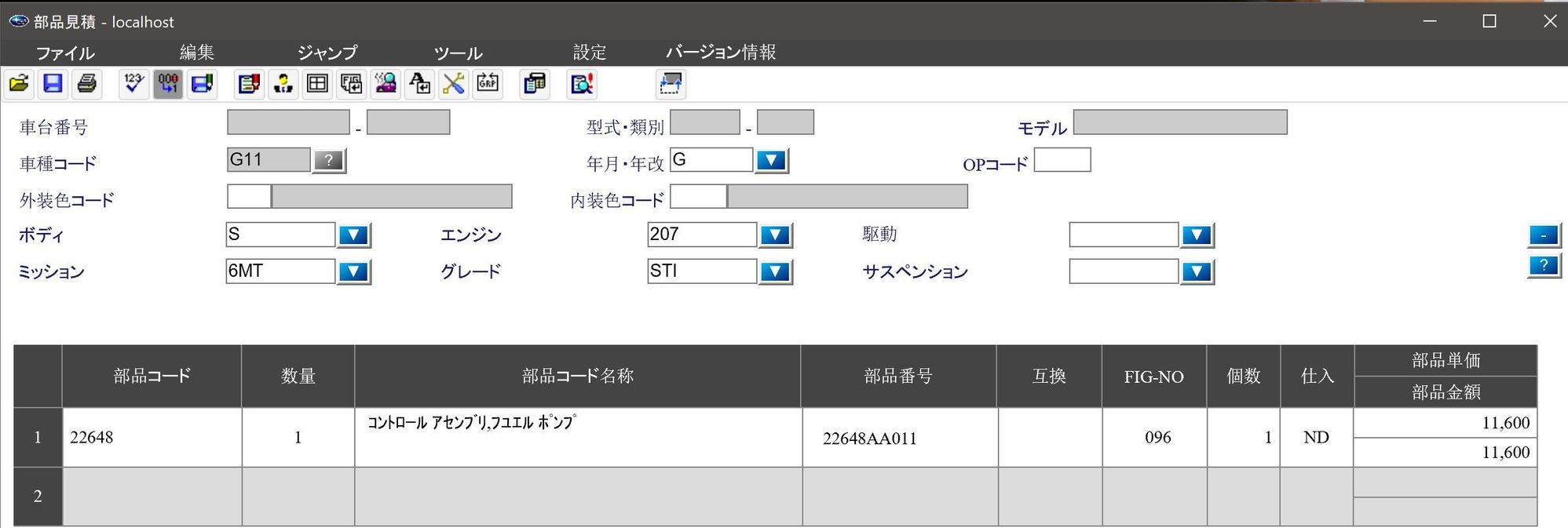Click the 123 checkmark toolbar icon

[134, 84]
